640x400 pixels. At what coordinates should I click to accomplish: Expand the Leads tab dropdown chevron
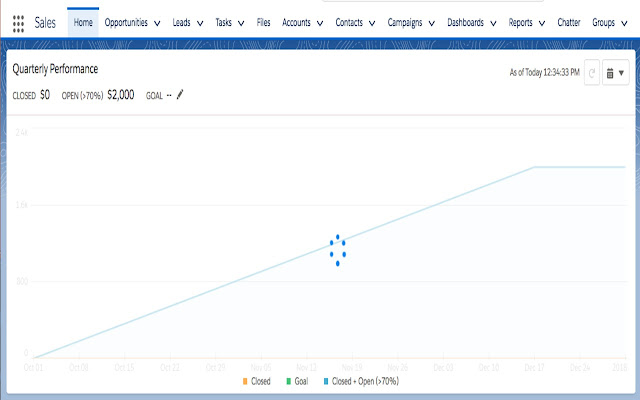click(201, 22)
